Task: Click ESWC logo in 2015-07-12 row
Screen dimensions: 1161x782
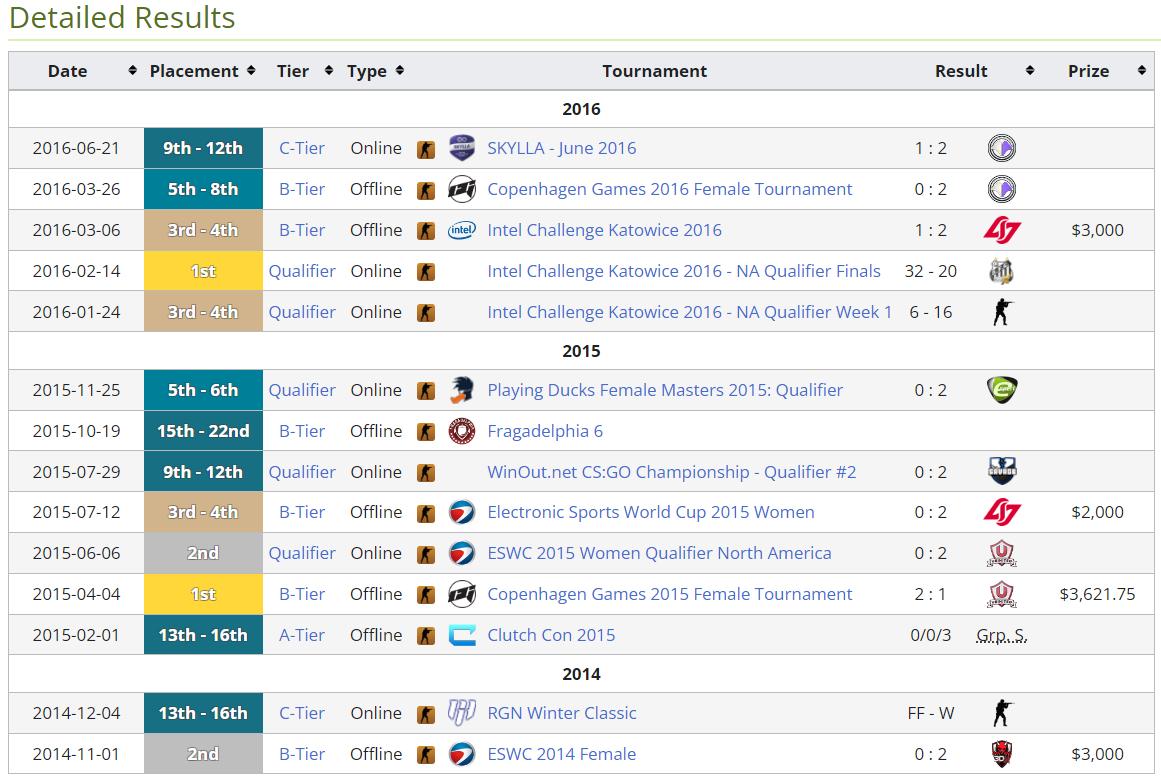Action: click(462, 512)
